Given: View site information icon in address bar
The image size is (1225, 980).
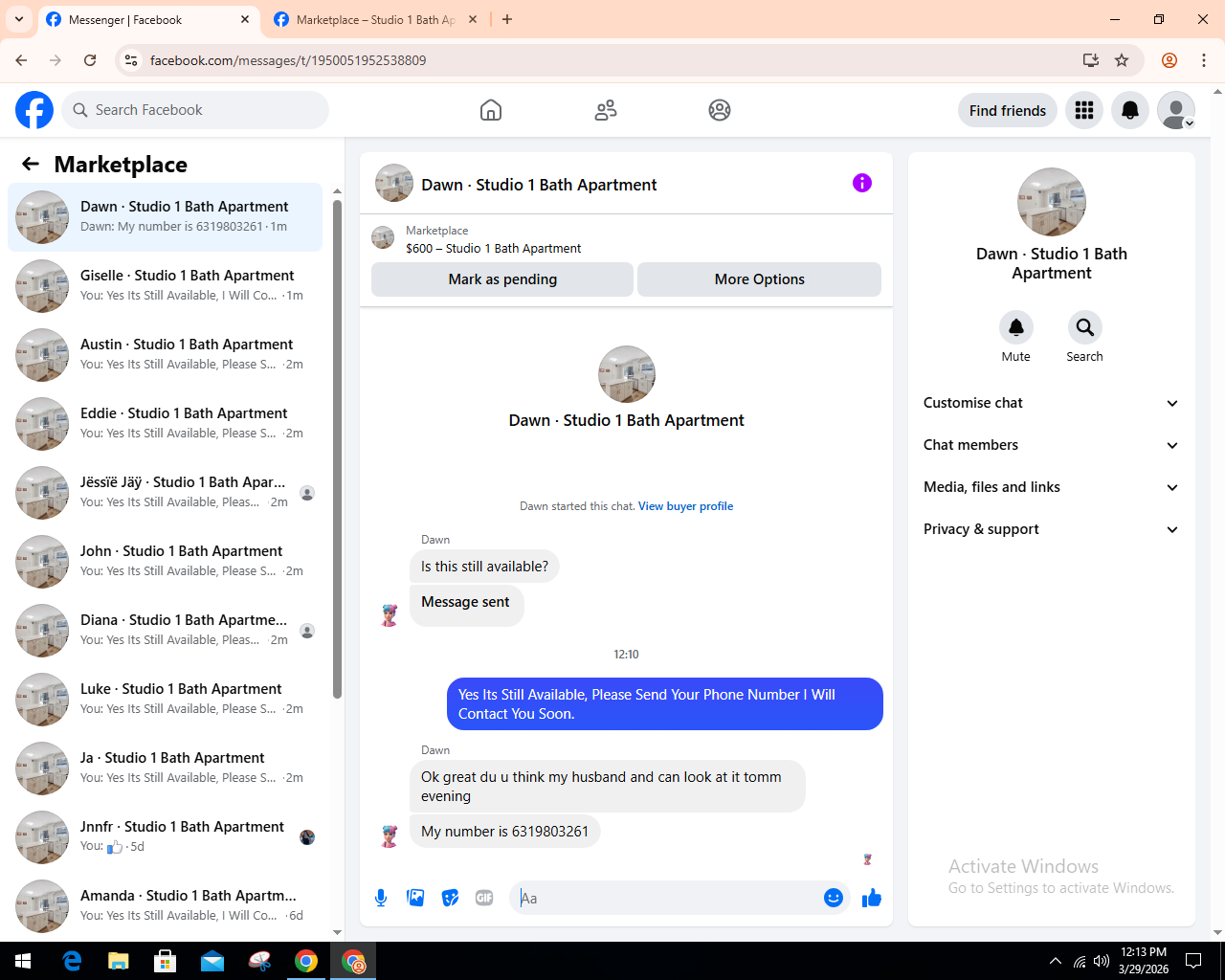Looking at the screenshot, I should pyautogui.click(x=131, y=60).
